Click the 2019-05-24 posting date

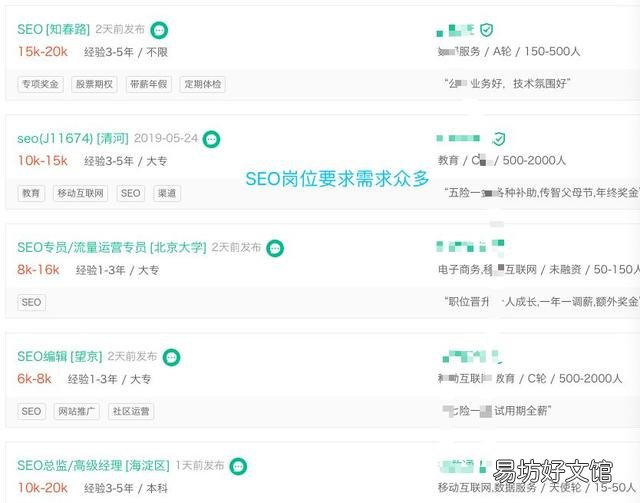point(166,138)
